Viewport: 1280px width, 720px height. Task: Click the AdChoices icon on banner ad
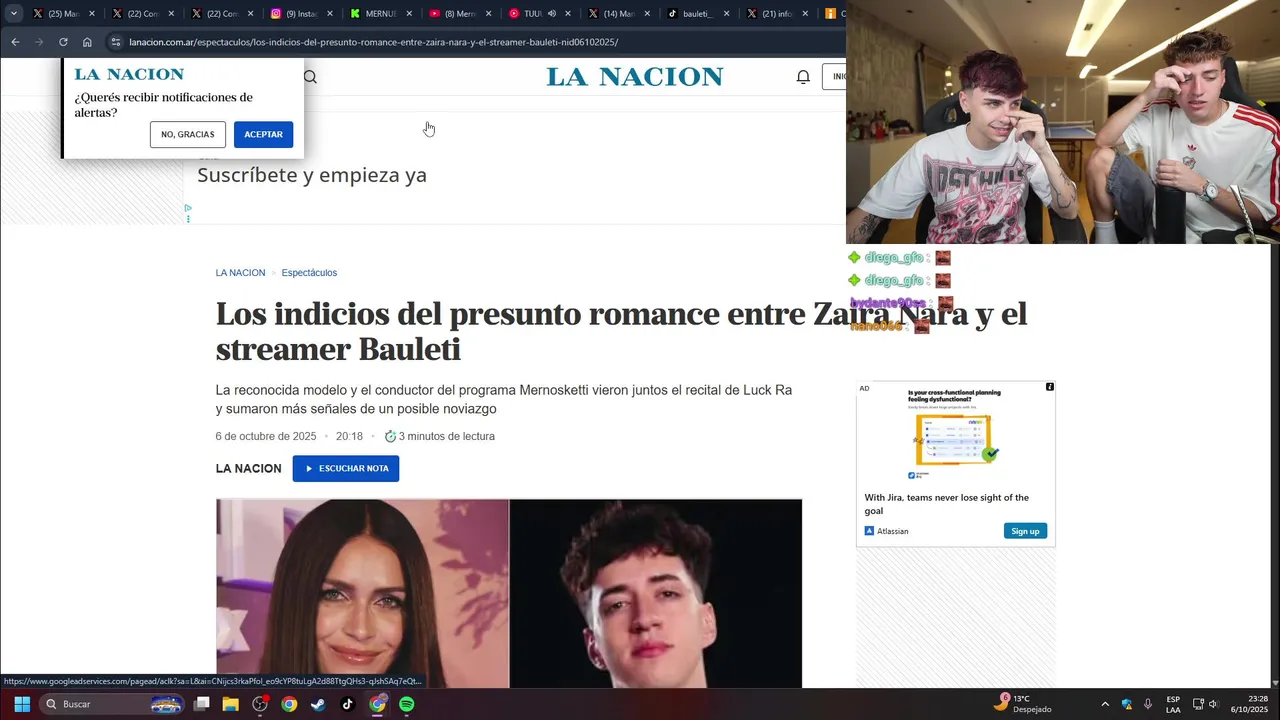coord(188,208)
